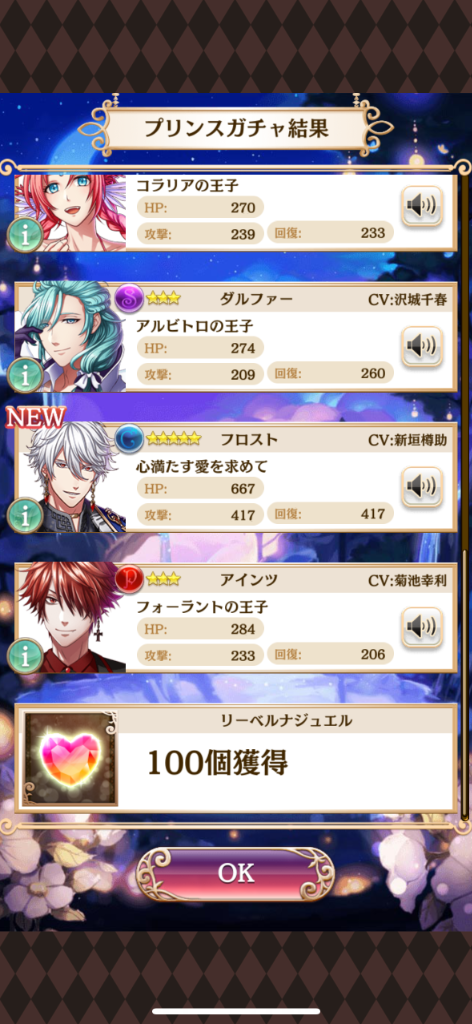472x1024 pixels.
Task: Select the 100個獲得 jewel reward row
Action: pos(236,758)
